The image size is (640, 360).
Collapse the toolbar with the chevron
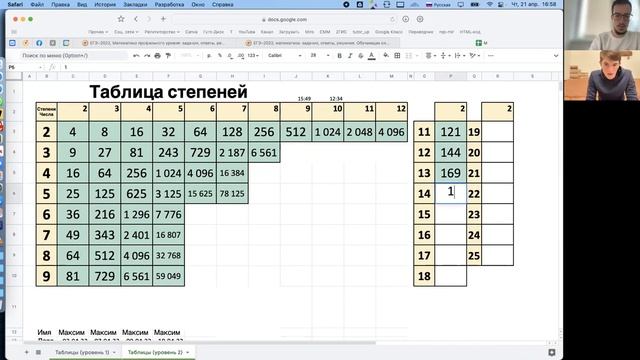tap(556, 56)
